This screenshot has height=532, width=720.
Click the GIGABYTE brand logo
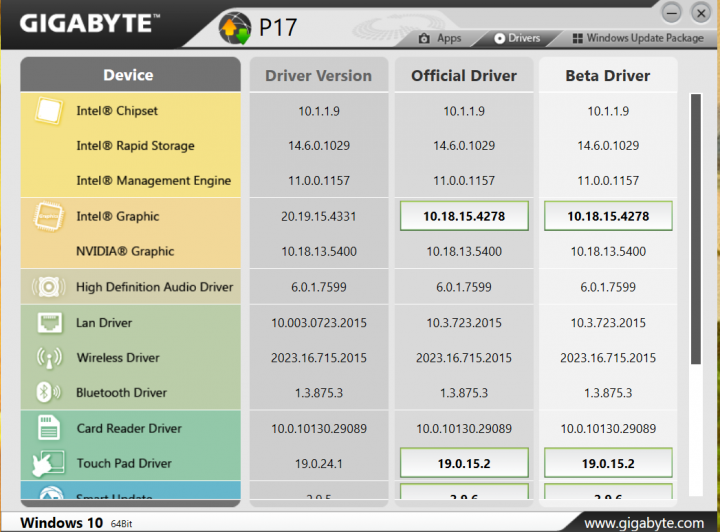pos(90,23)
